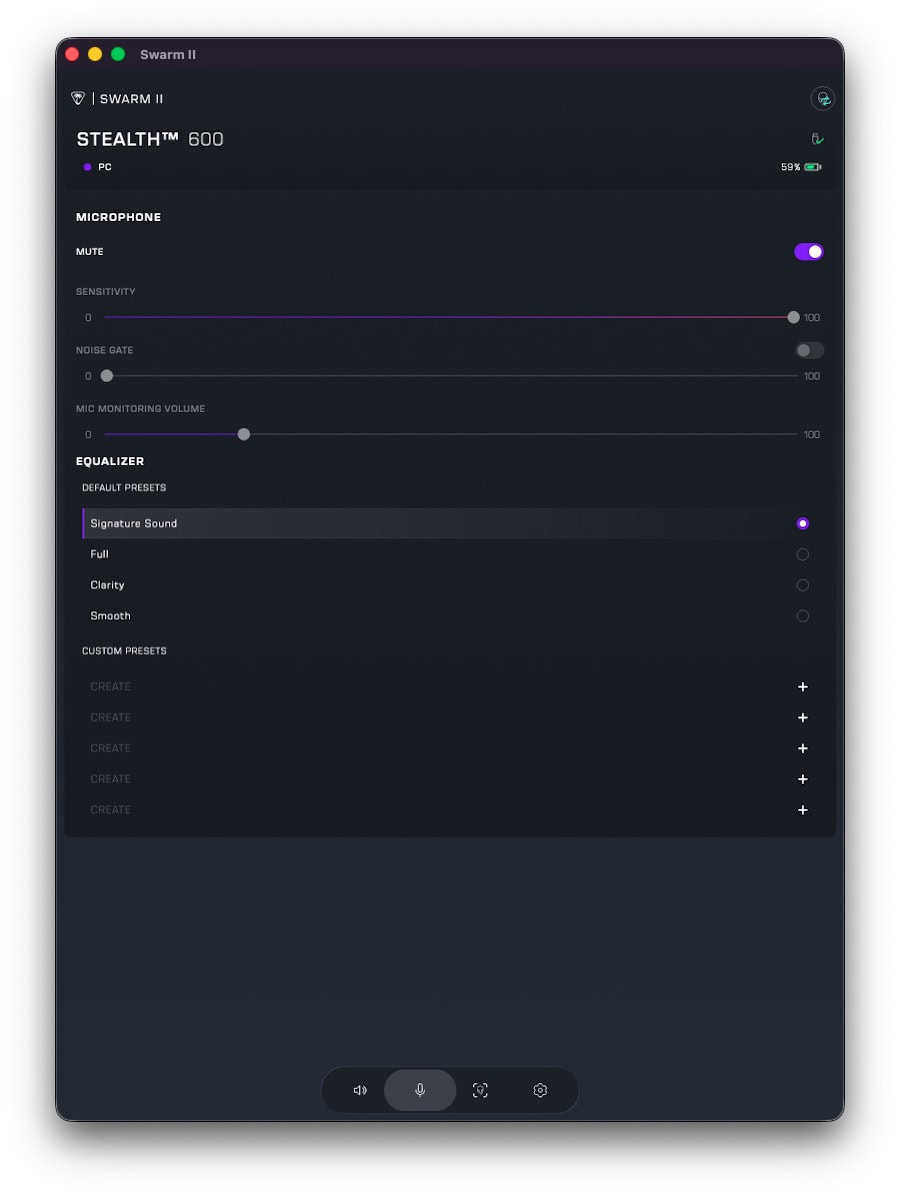Add third custom preset with plus icon

tap(802, 748)
